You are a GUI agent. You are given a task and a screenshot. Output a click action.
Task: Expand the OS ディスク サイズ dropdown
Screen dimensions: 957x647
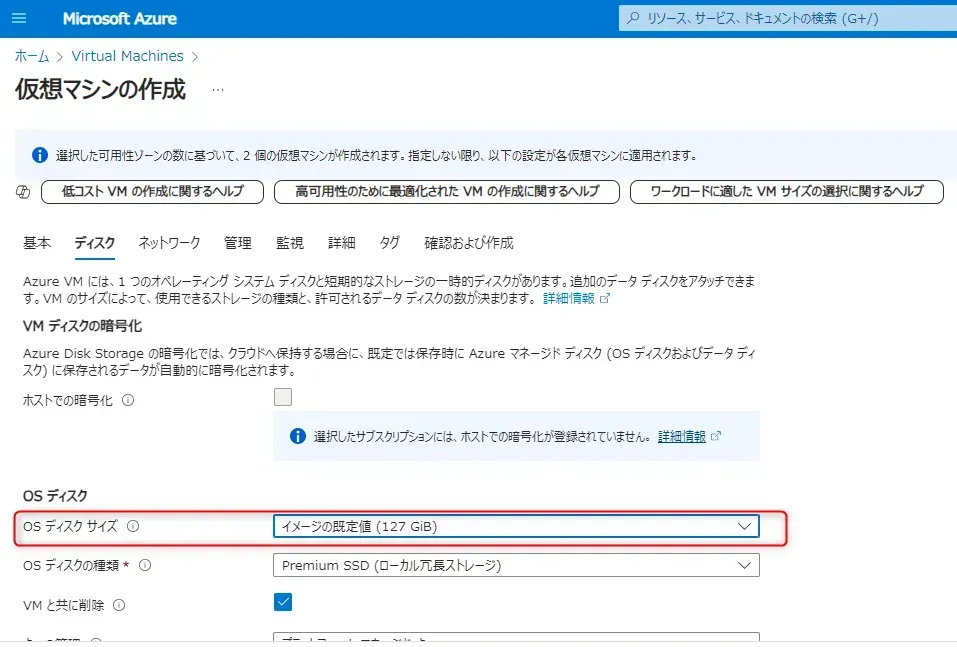[516, 526]
